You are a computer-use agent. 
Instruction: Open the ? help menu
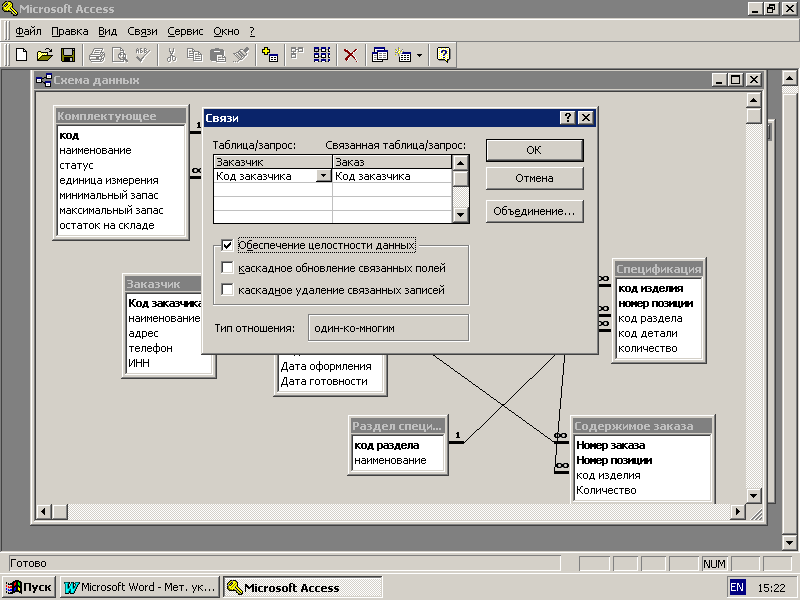[252, 32]
